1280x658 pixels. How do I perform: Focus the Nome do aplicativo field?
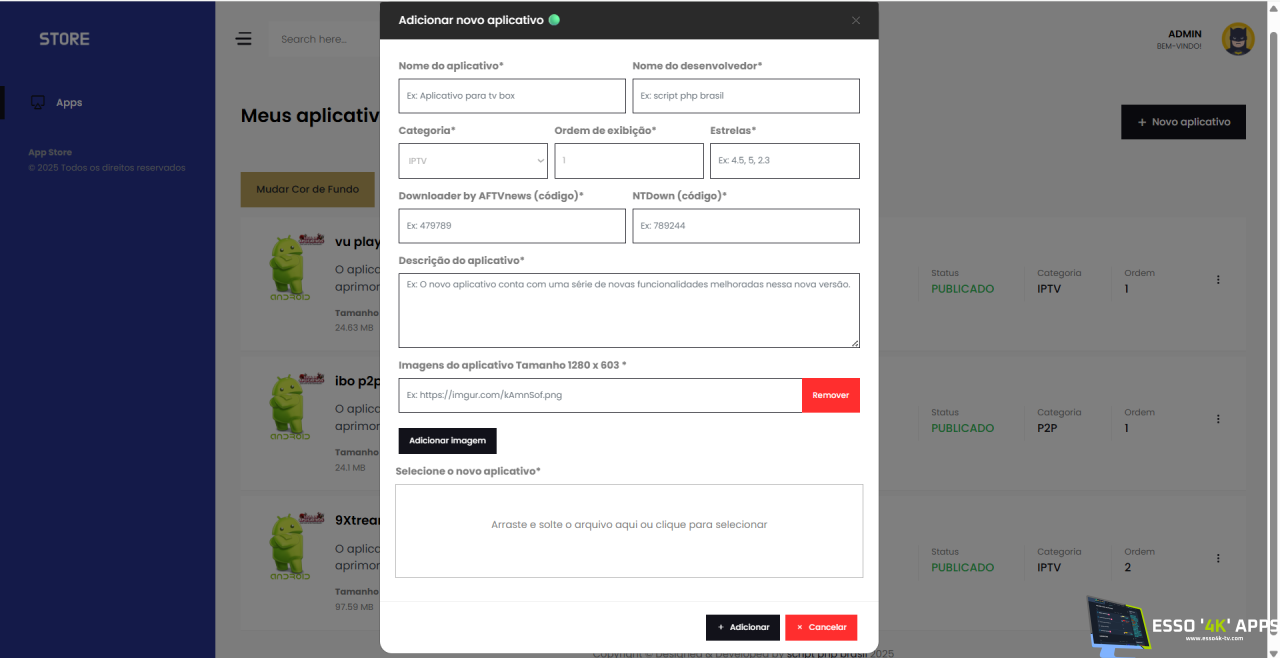(x=512, y=96)
